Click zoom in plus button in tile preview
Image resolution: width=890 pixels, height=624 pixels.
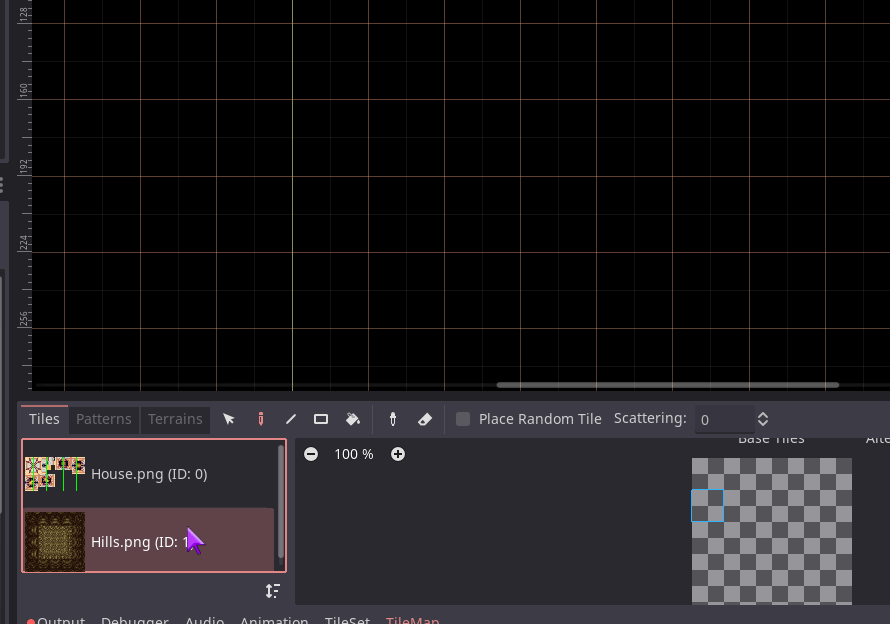point(398,454)
